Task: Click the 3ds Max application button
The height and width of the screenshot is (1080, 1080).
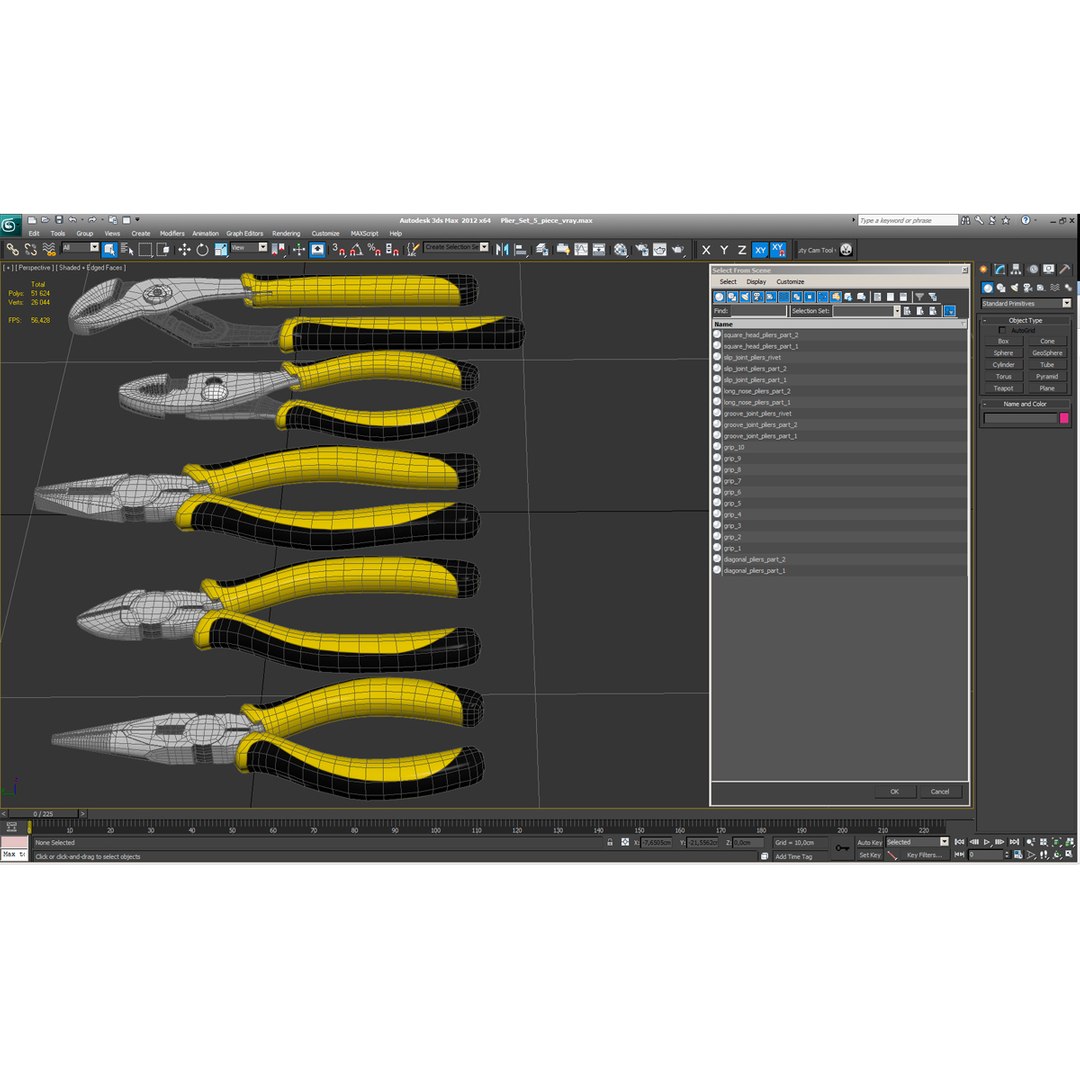Action: [10, 225]
